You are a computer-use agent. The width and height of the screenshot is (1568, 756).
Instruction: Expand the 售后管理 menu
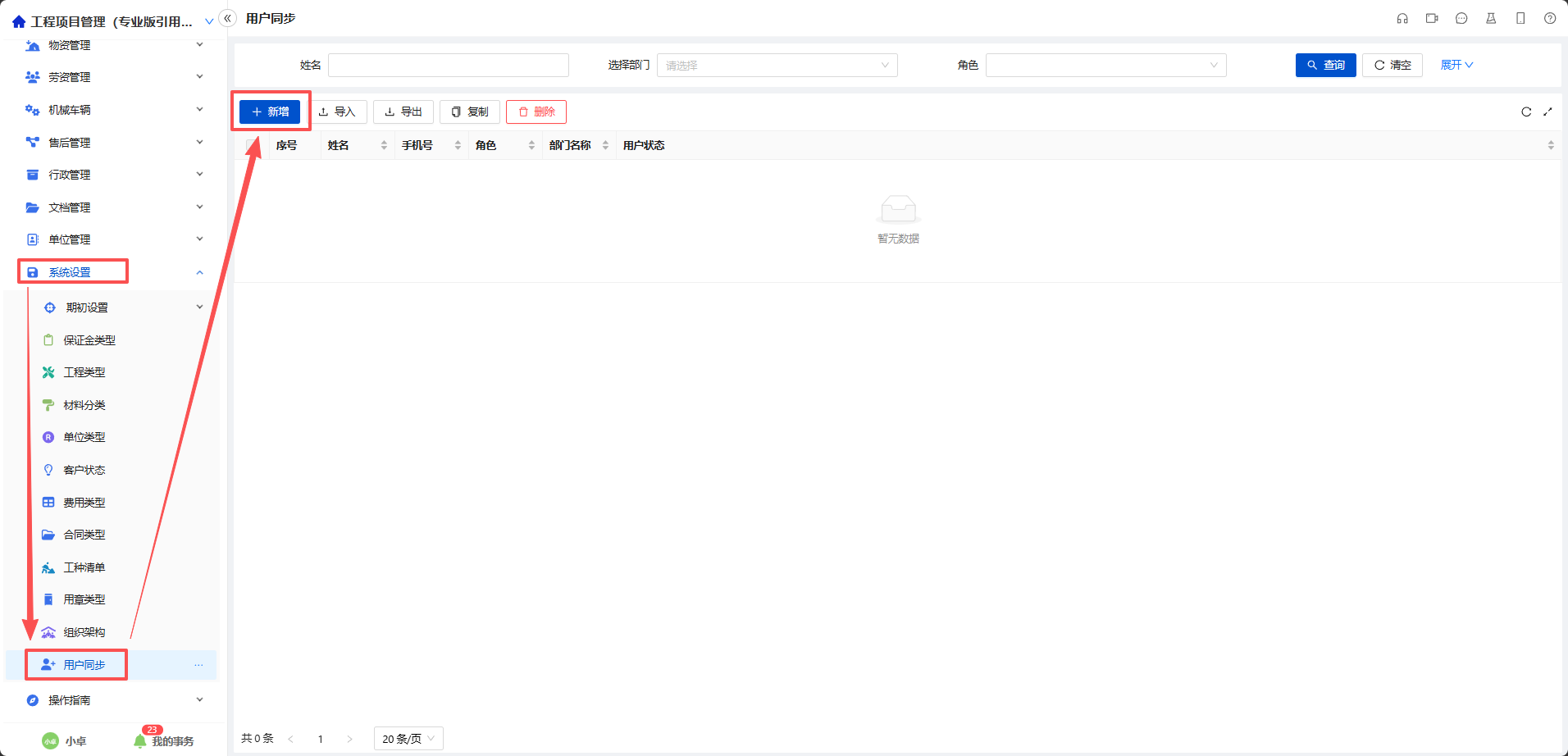pos(199,142)
